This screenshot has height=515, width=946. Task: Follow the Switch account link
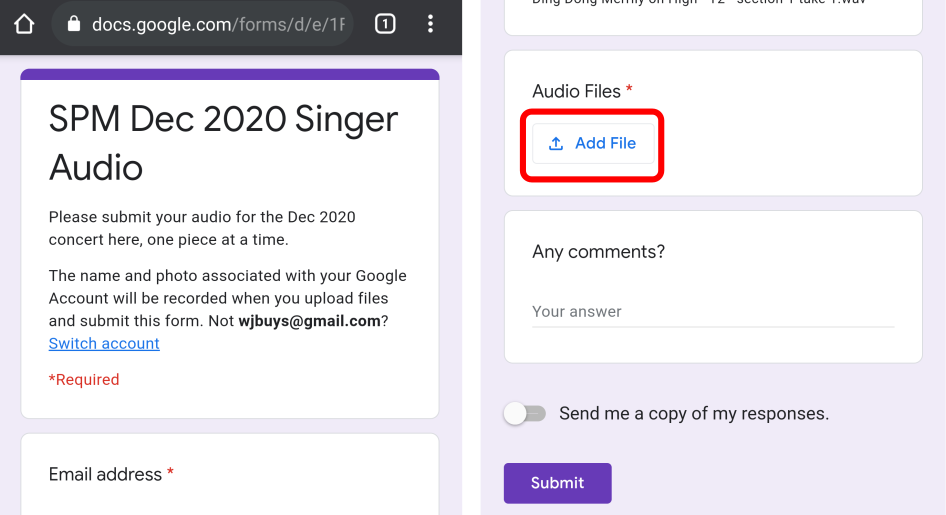104,343
